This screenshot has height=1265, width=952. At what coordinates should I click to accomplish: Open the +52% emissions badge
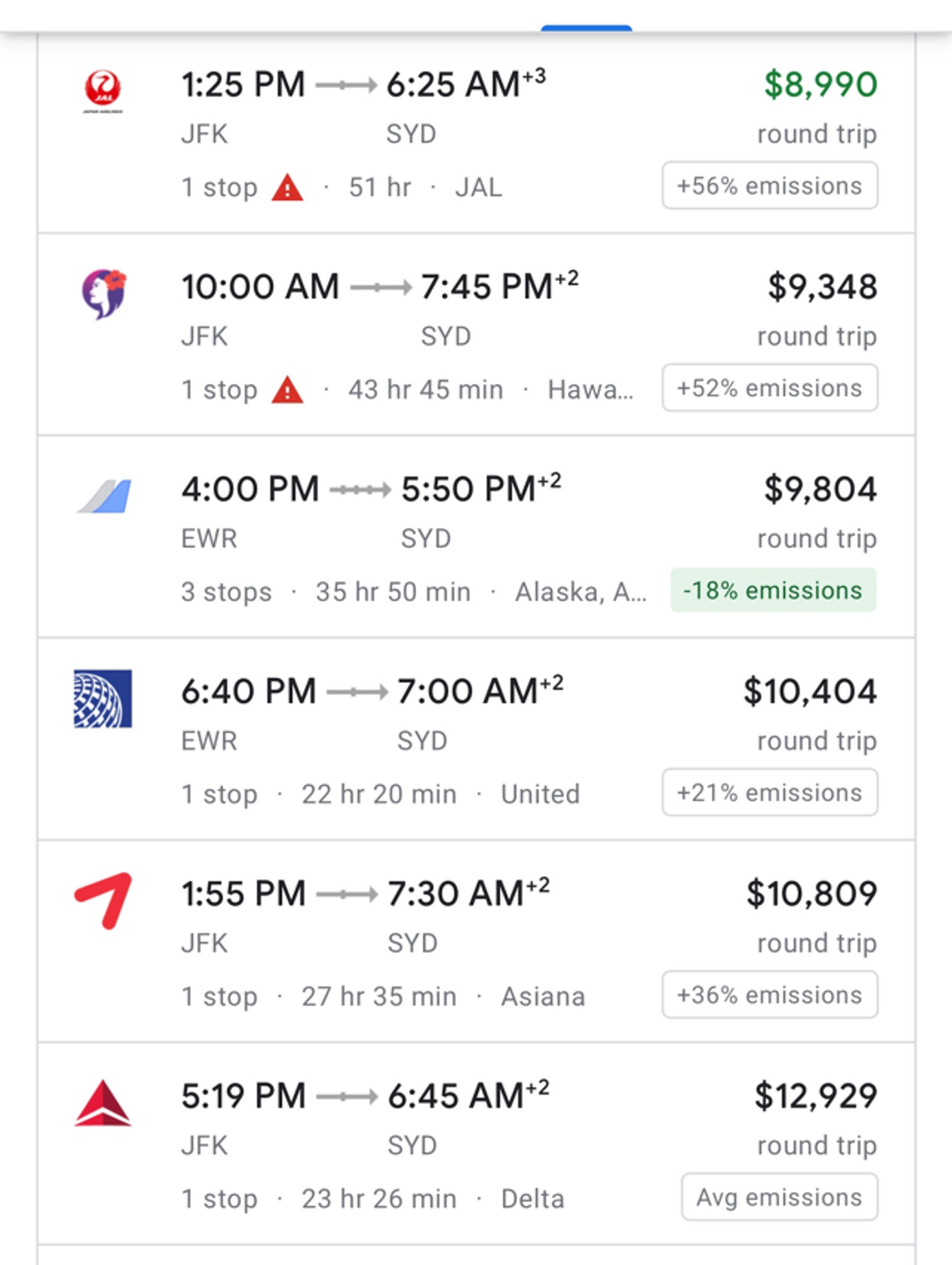tap(770, 388)
